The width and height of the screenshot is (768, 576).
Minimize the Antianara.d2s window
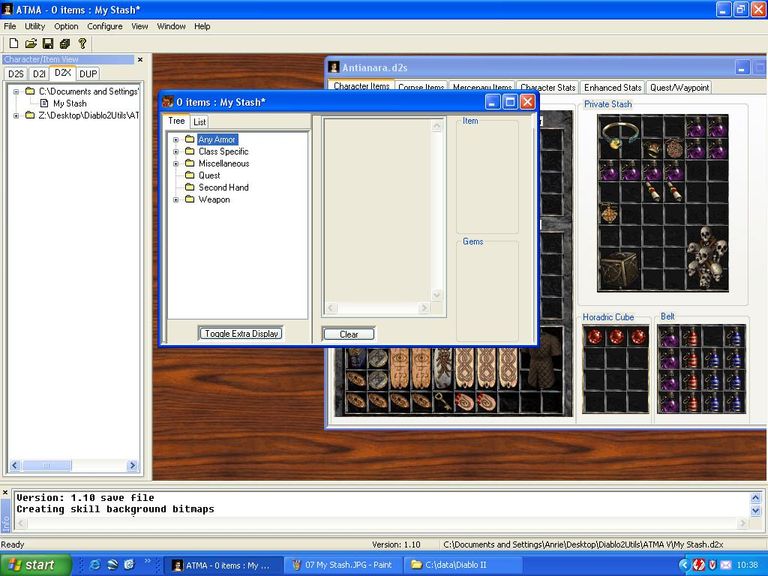click(x=742, y=68)
